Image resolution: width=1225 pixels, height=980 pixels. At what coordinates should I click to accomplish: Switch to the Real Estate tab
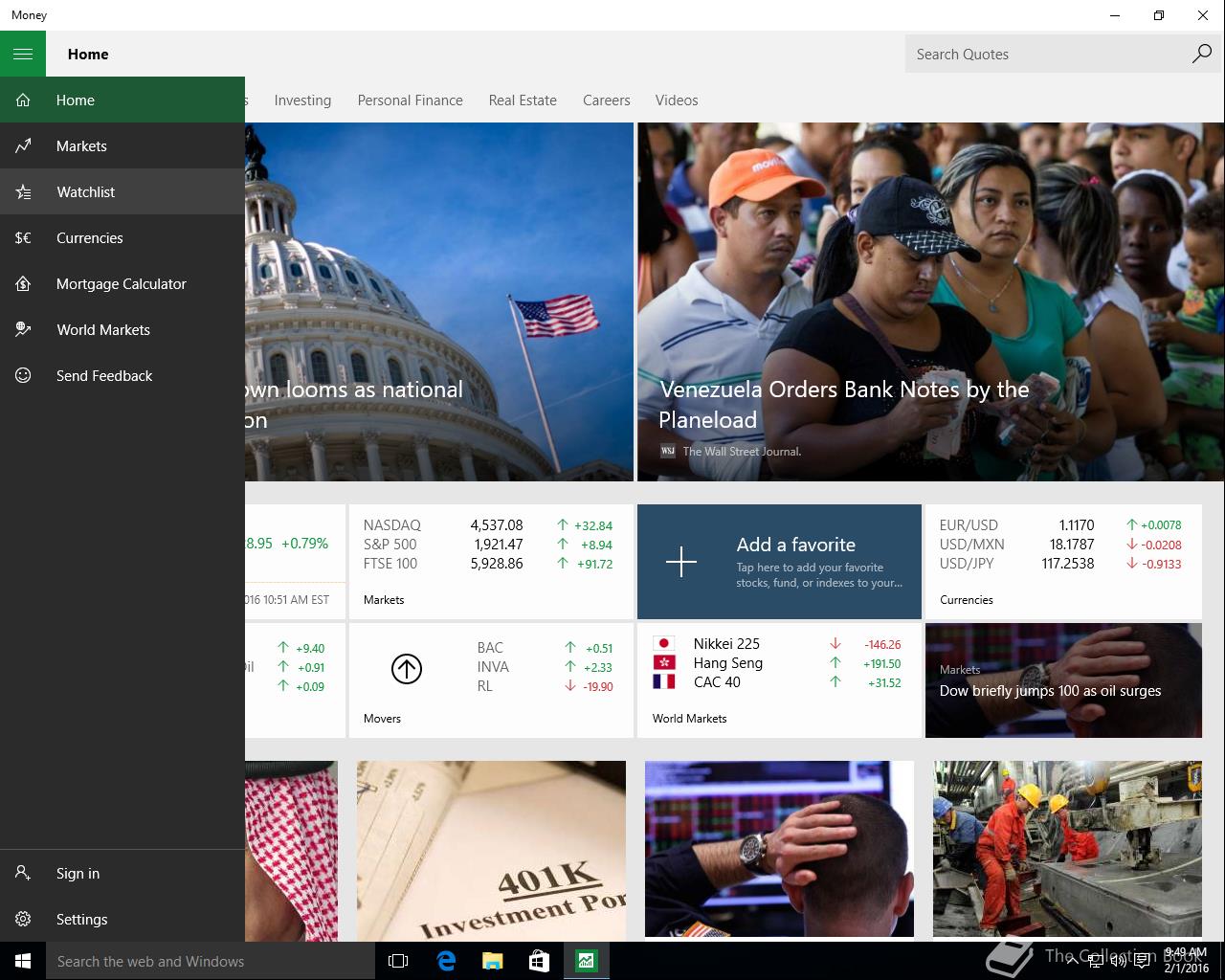523,100
